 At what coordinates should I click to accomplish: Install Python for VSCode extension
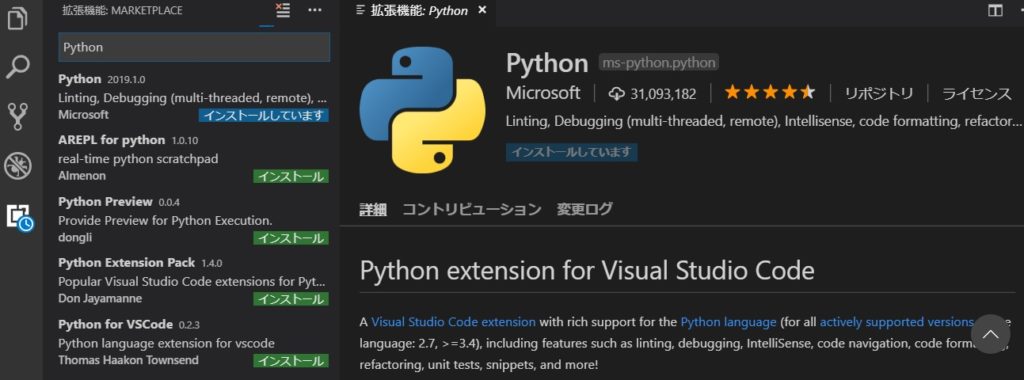tap(291, 360)
